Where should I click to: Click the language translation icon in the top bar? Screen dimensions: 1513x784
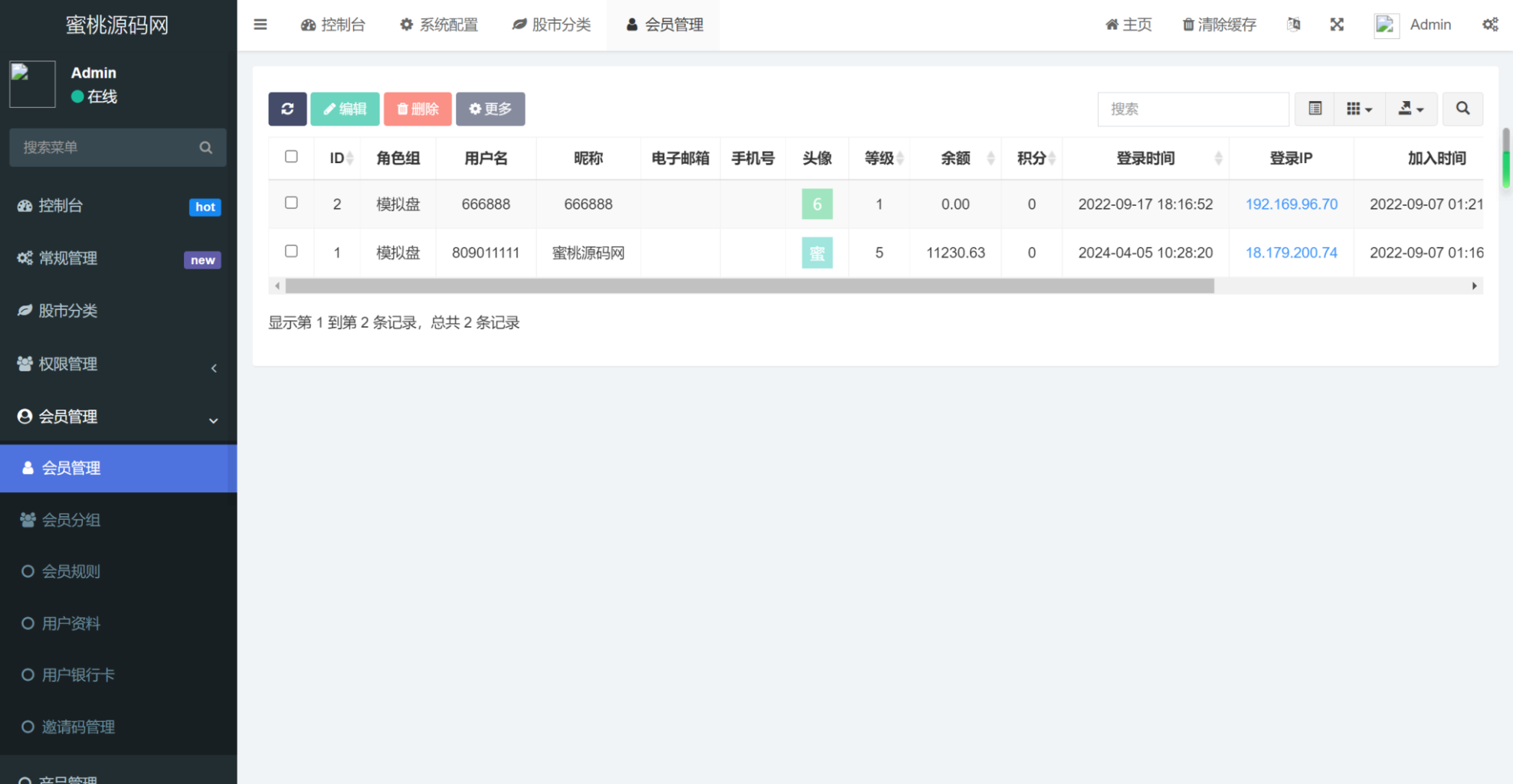coord(1294,24)
